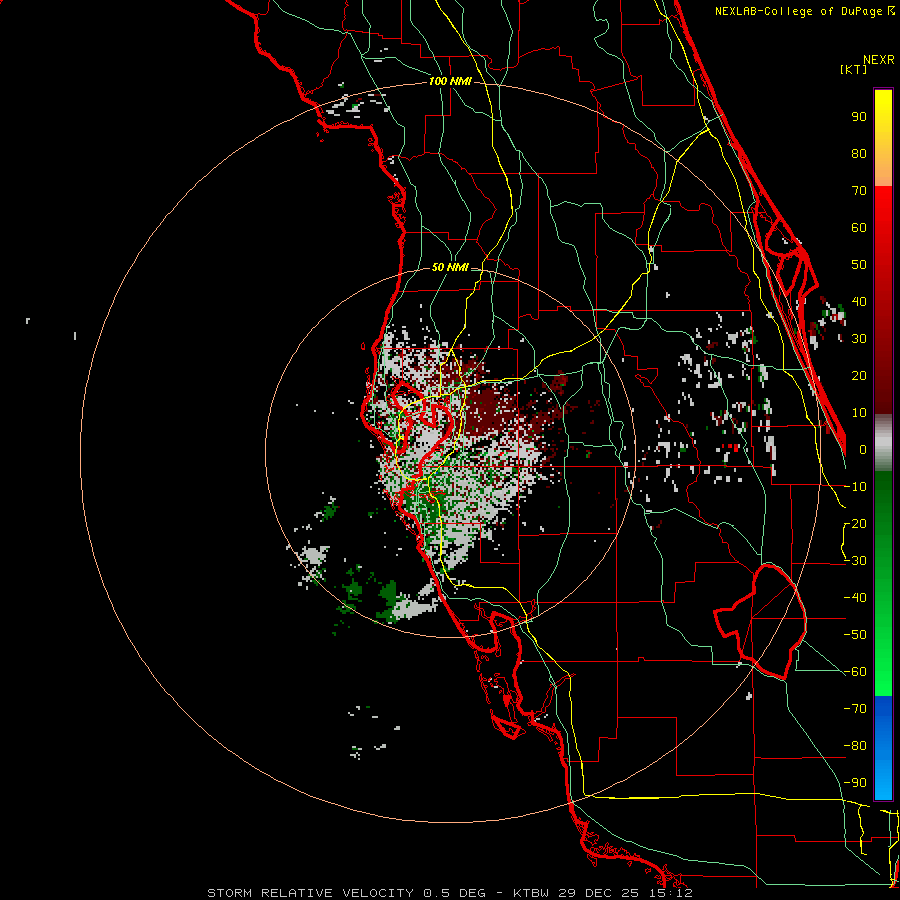The height and width of the screenshot is (900, 900).
Task: Click the '-40' scale label
Action: point(855,598)
